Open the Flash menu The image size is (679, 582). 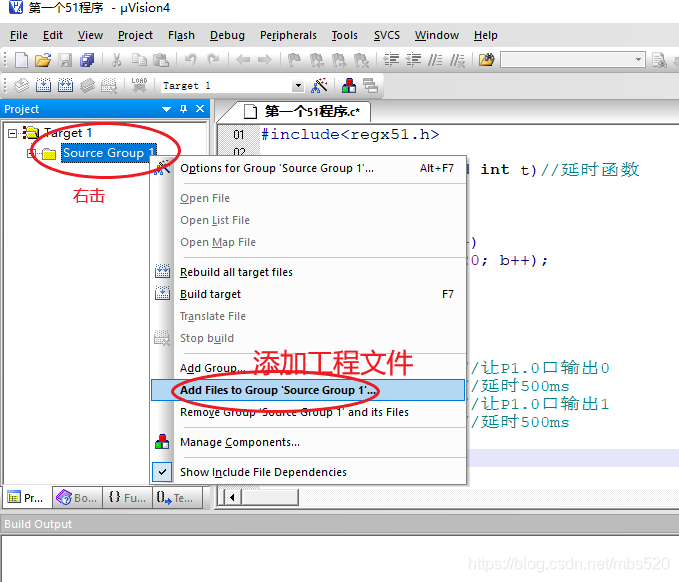coord(181,35)
